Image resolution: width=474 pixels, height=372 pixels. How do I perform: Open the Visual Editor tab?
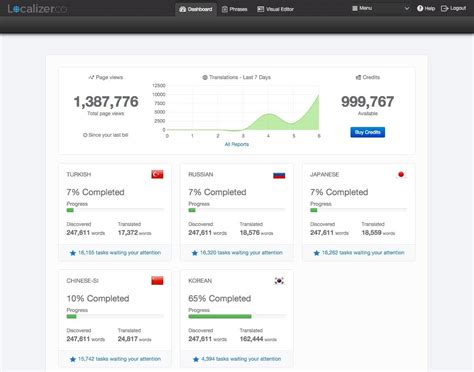[275, 9]
